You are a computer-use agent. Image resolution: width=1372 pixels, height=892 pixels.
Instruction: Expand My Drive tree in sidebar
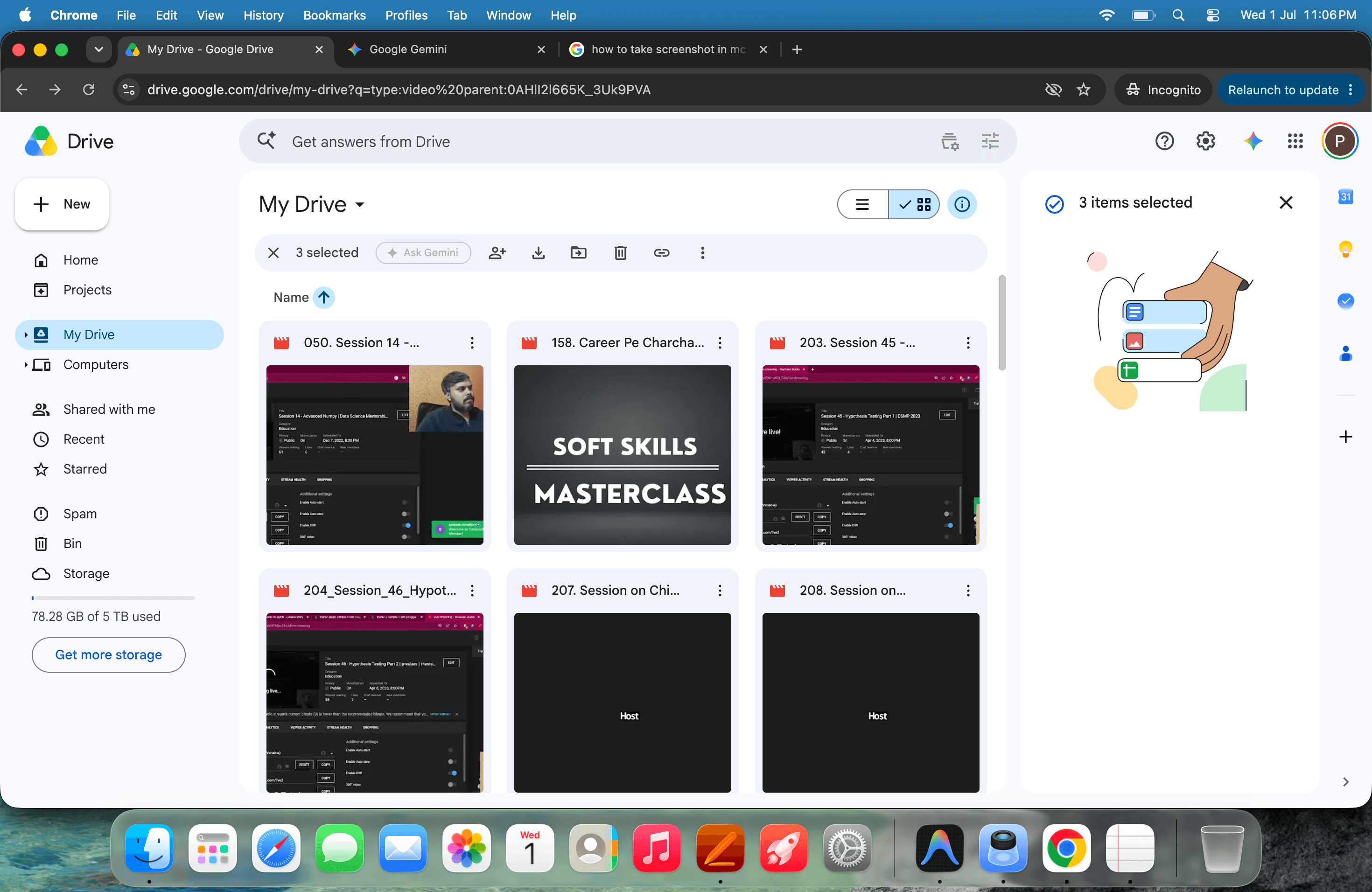point(25,335)
